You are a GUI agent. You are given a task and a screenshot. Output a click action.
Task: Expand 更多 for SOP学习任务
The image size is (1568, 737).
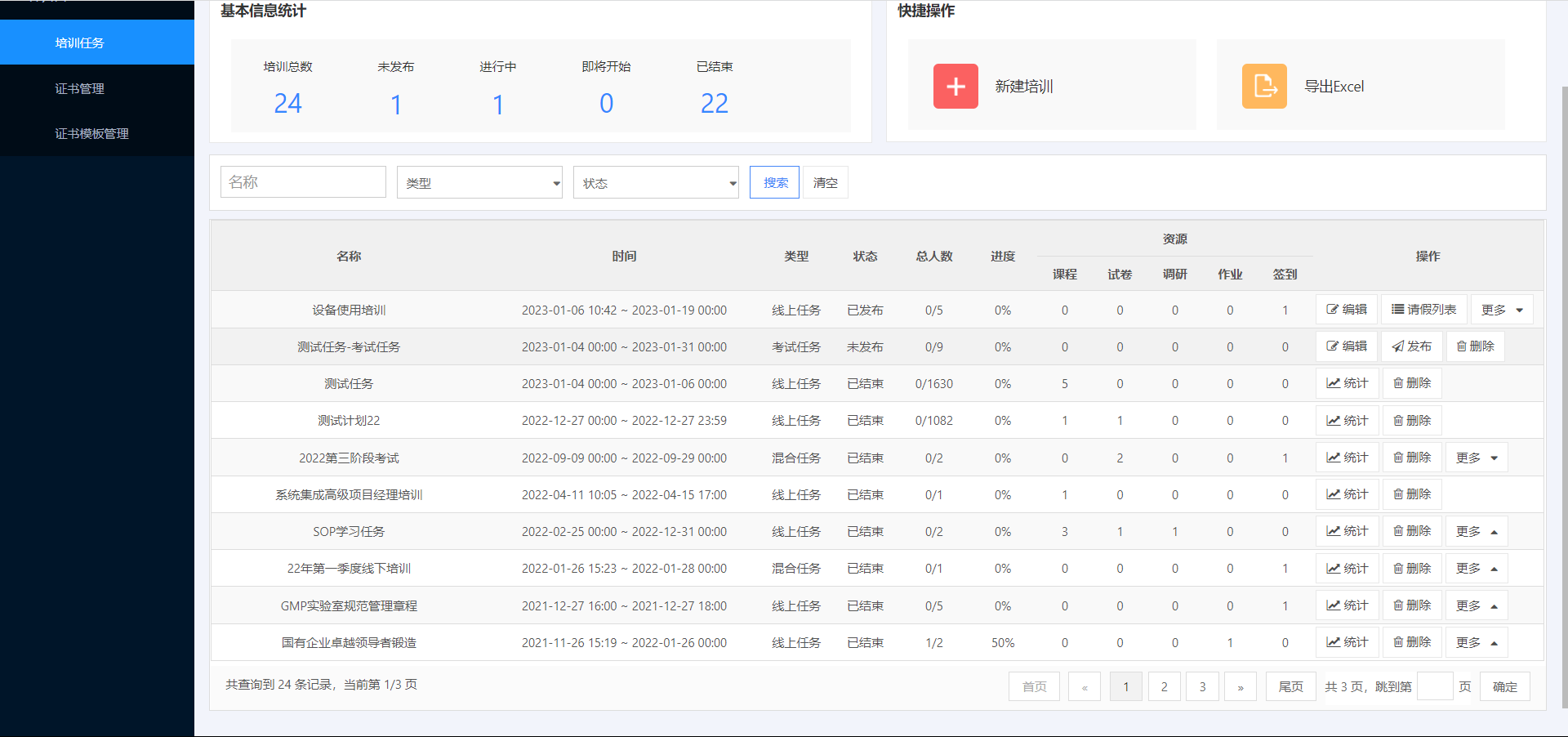pyautogui.click(x=1477, y=531)
